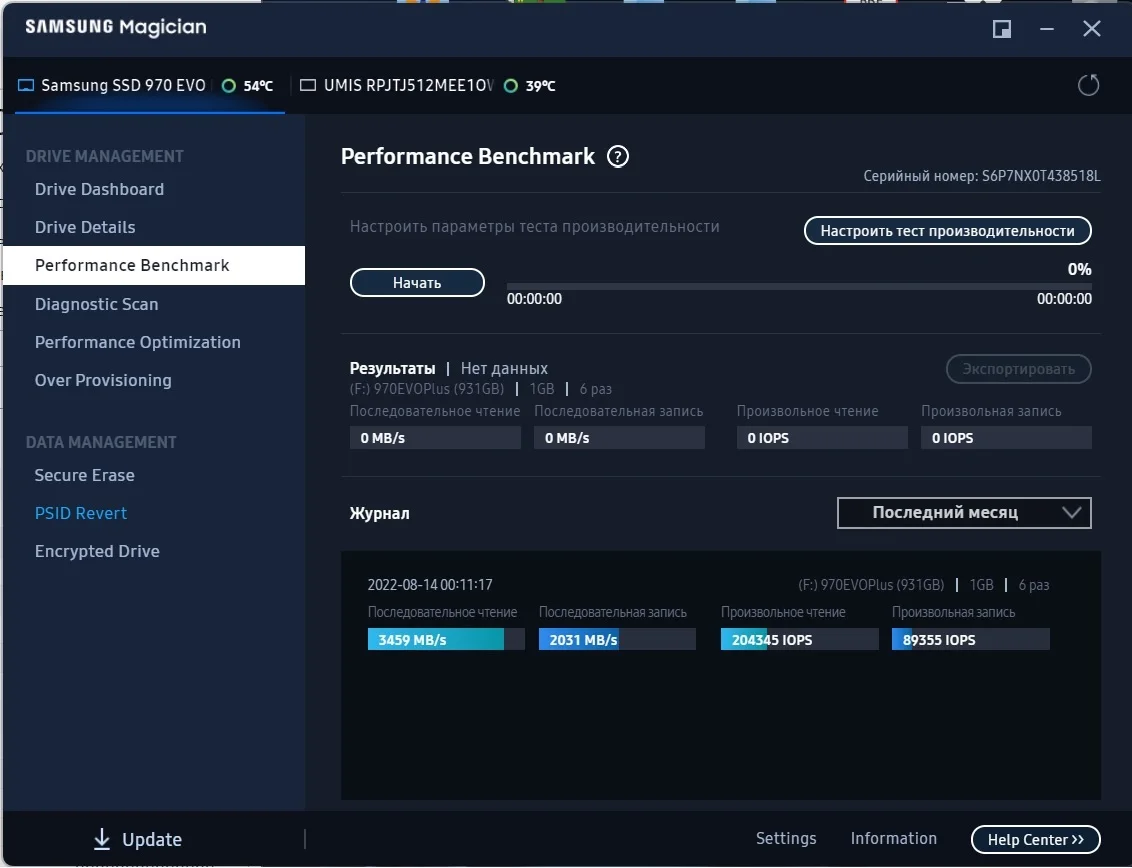Click the Результаты heading
1132x868 pixels.
(393, 368)
